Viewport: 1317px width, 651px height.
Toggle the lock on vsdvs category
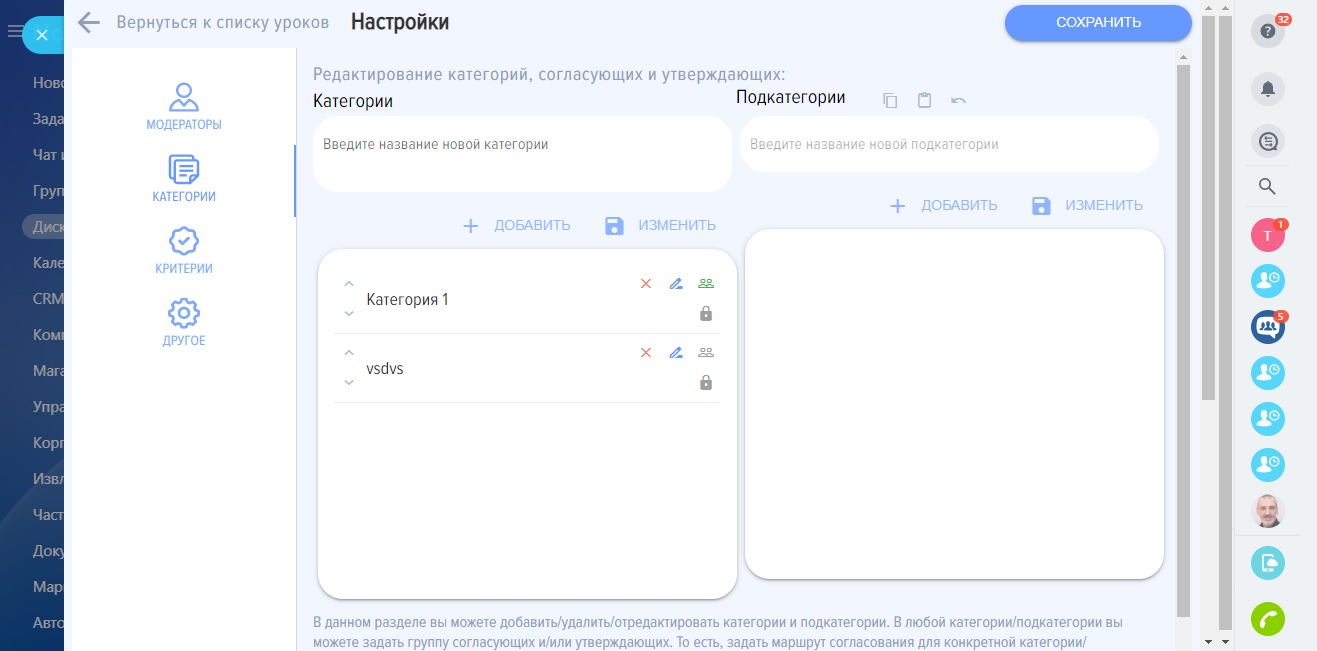pyautogui.click(x=706, y=383)
